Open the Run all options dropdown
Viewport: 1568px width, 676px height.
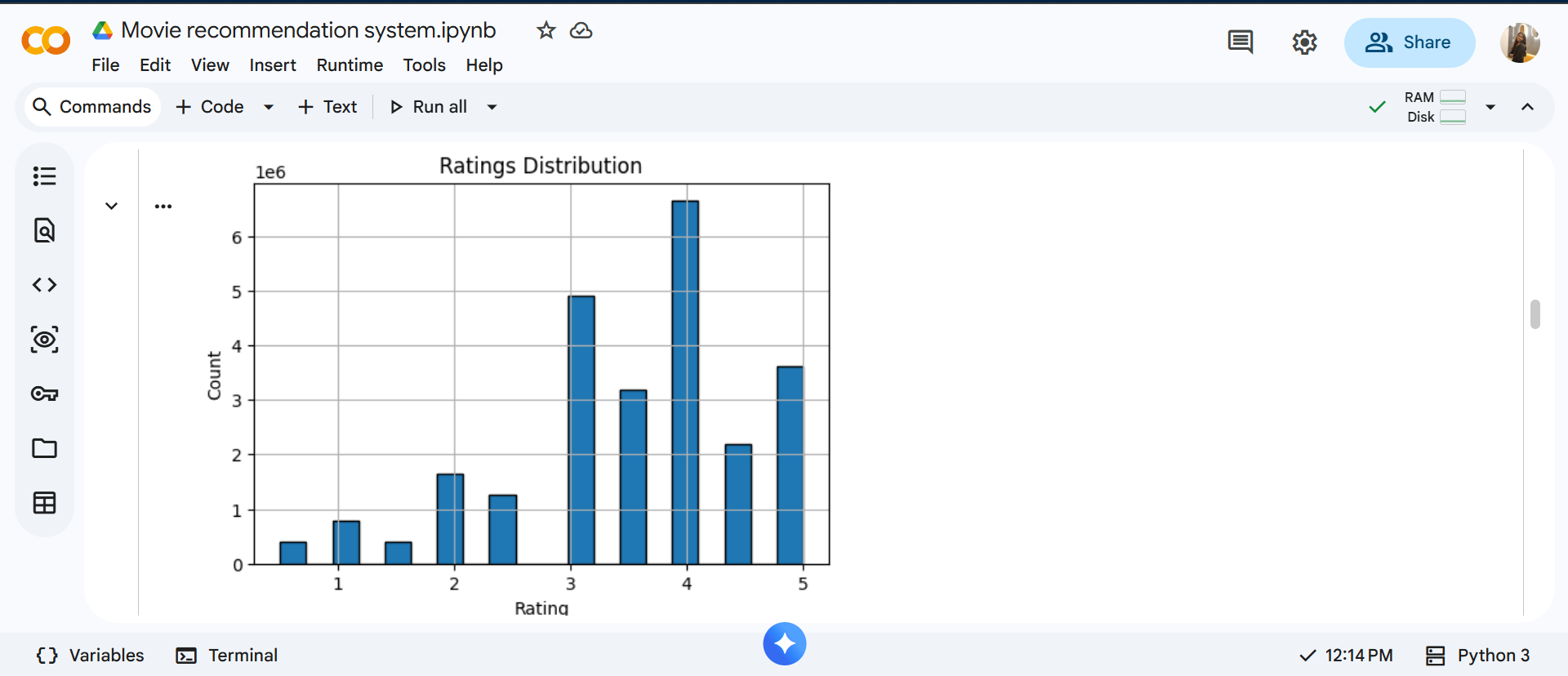coord(492,107)
